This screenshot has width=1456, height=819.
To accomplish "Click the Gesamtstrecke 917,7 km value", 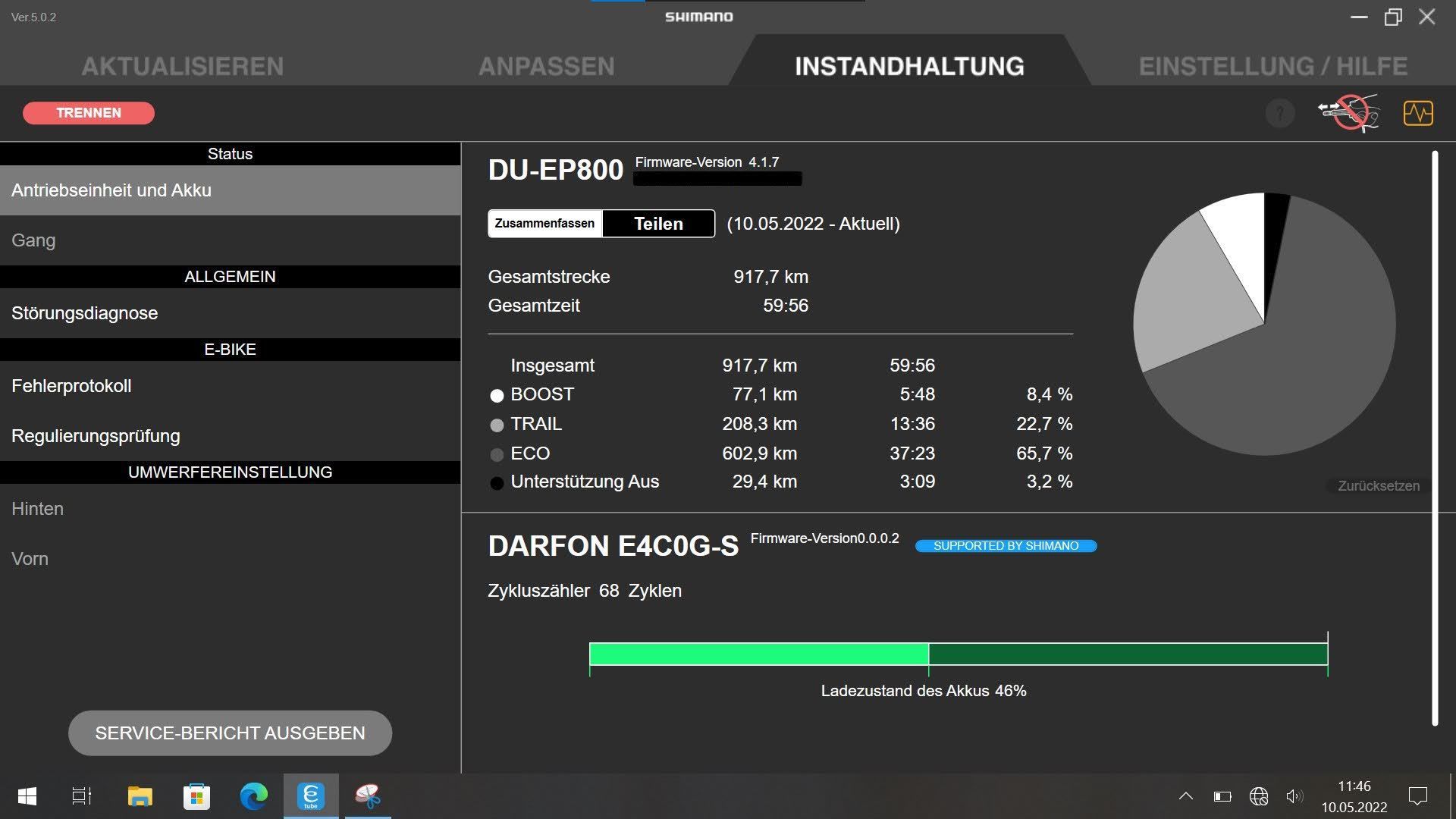I will point(770,277).
